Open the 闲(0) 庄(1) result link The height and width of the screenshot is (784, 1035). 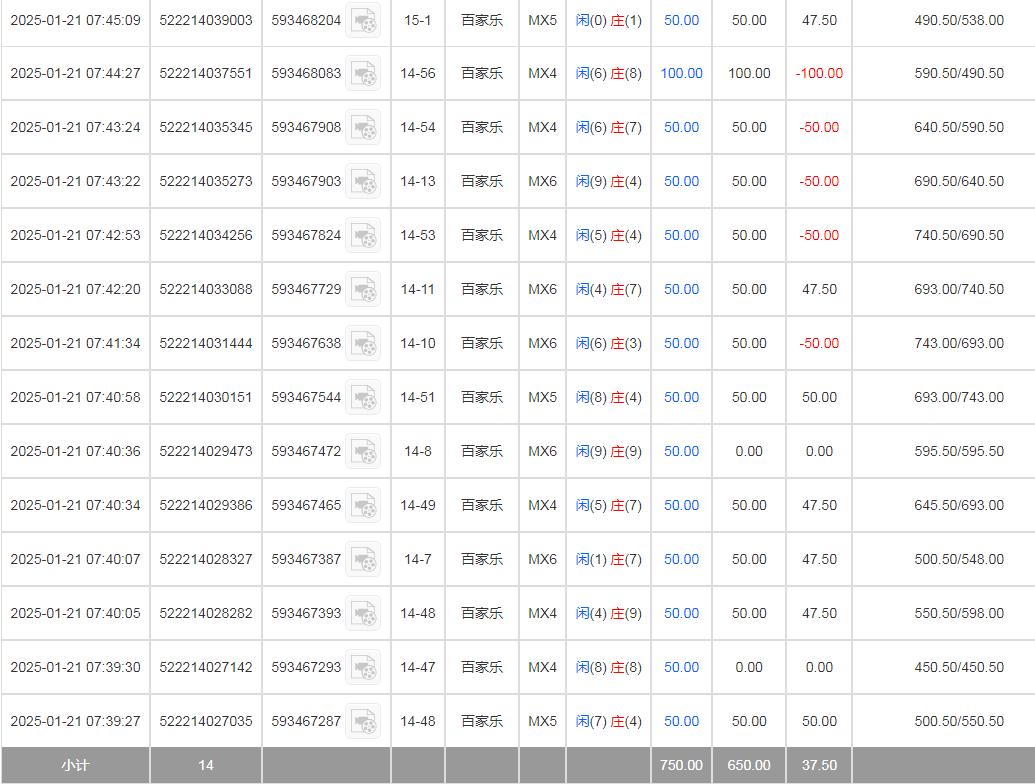pos(608,21)
